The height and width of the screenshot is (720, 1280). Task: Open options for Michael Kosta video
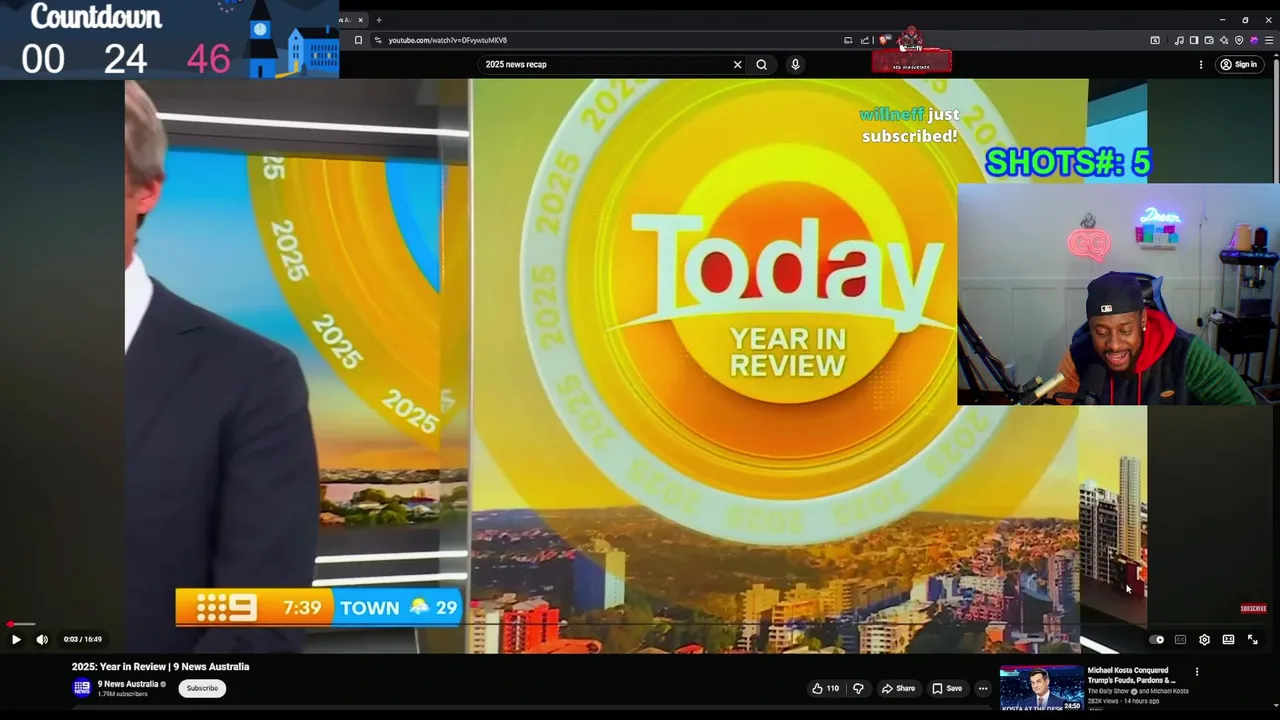click(x=1197, y=672)
